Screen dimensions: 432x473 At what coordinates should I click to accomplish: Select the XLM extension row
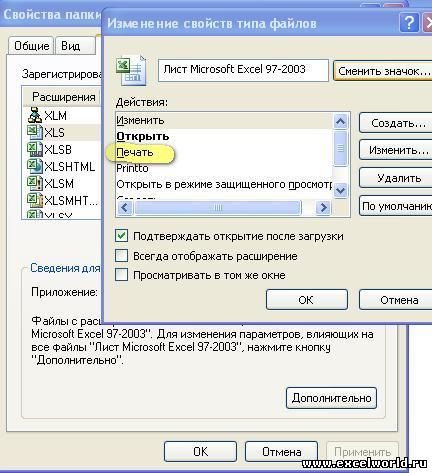coord(63,115)
